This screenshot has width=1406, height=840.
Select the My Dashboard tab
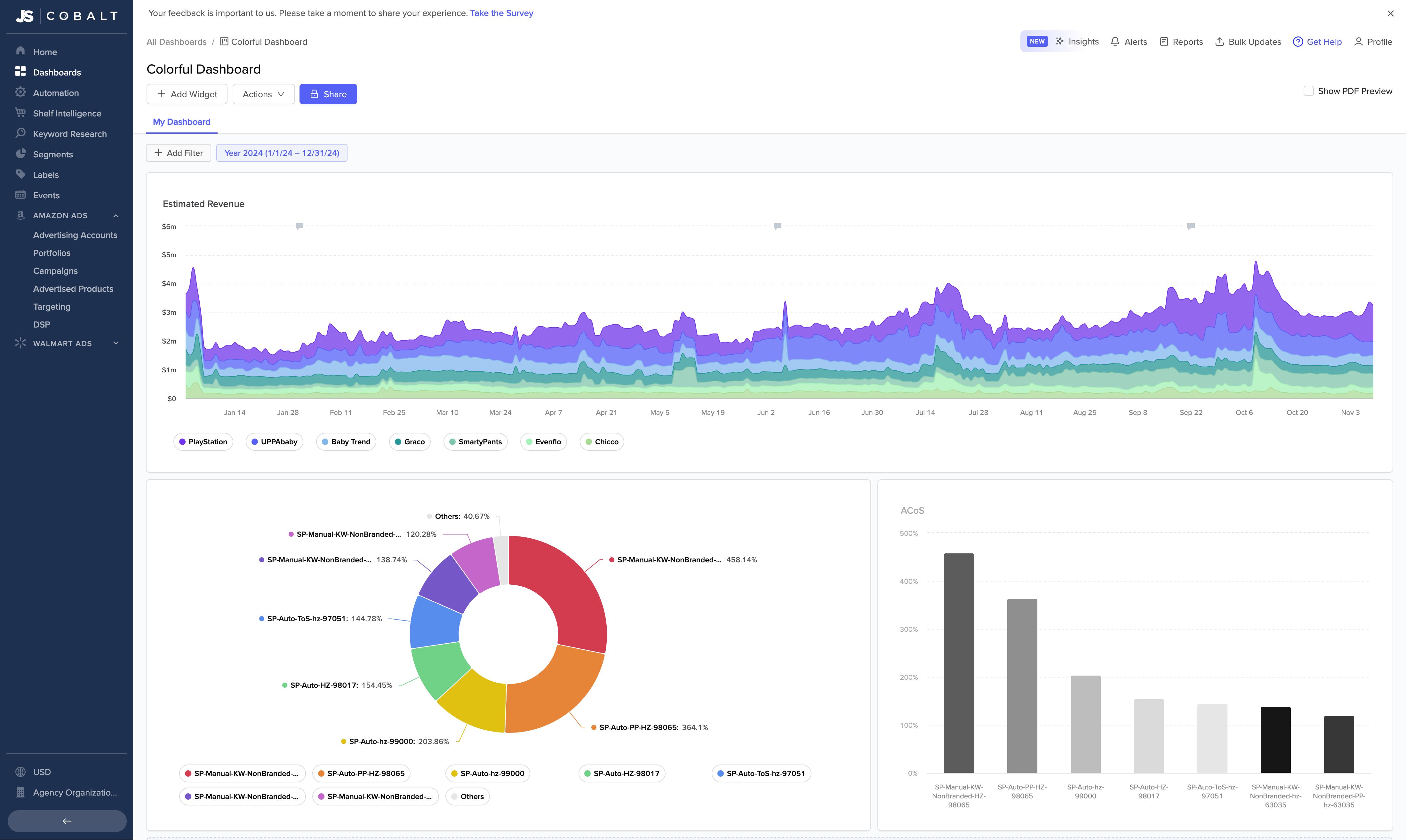tap(181, 122)
